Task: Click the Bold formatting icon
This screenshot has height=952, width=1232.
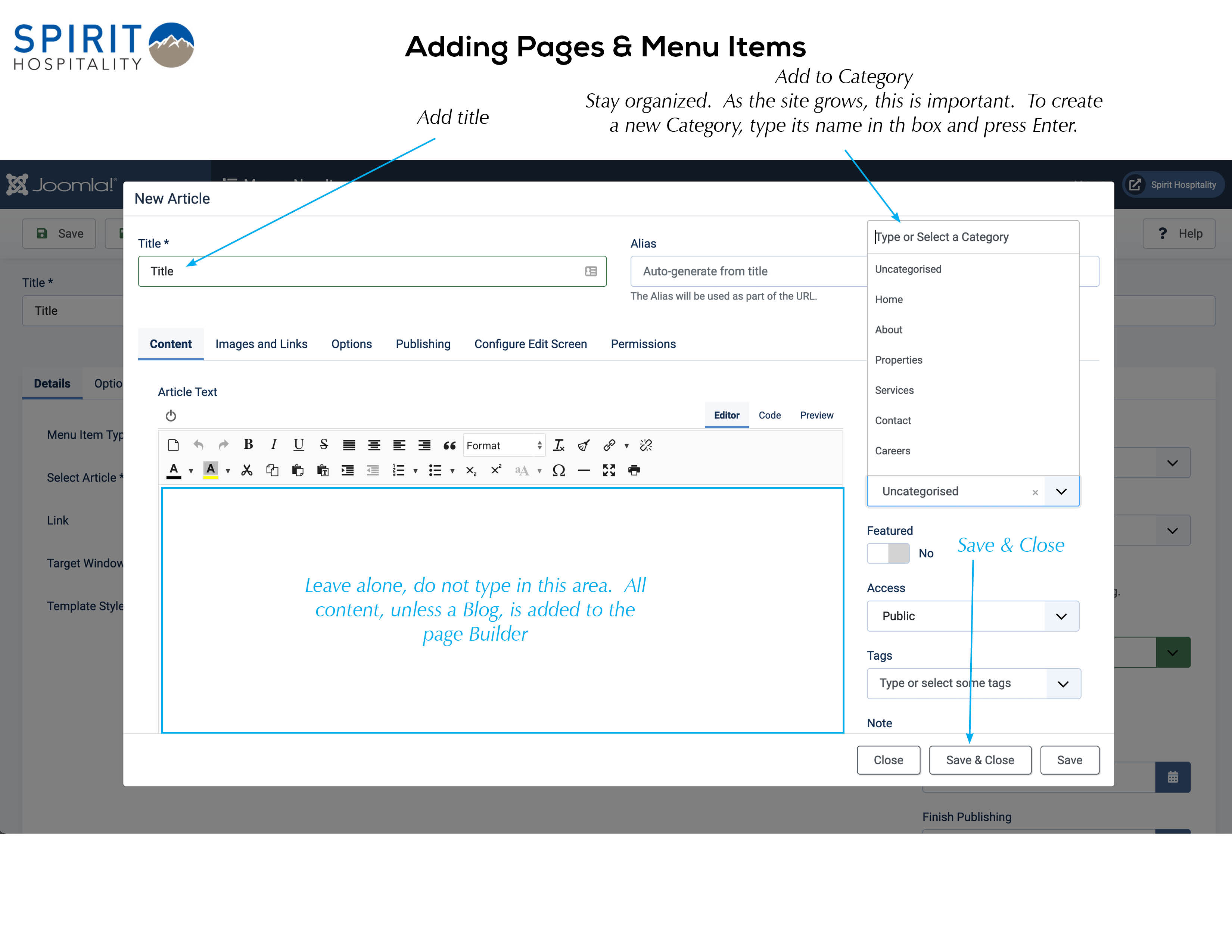Action: pos(248,445)
